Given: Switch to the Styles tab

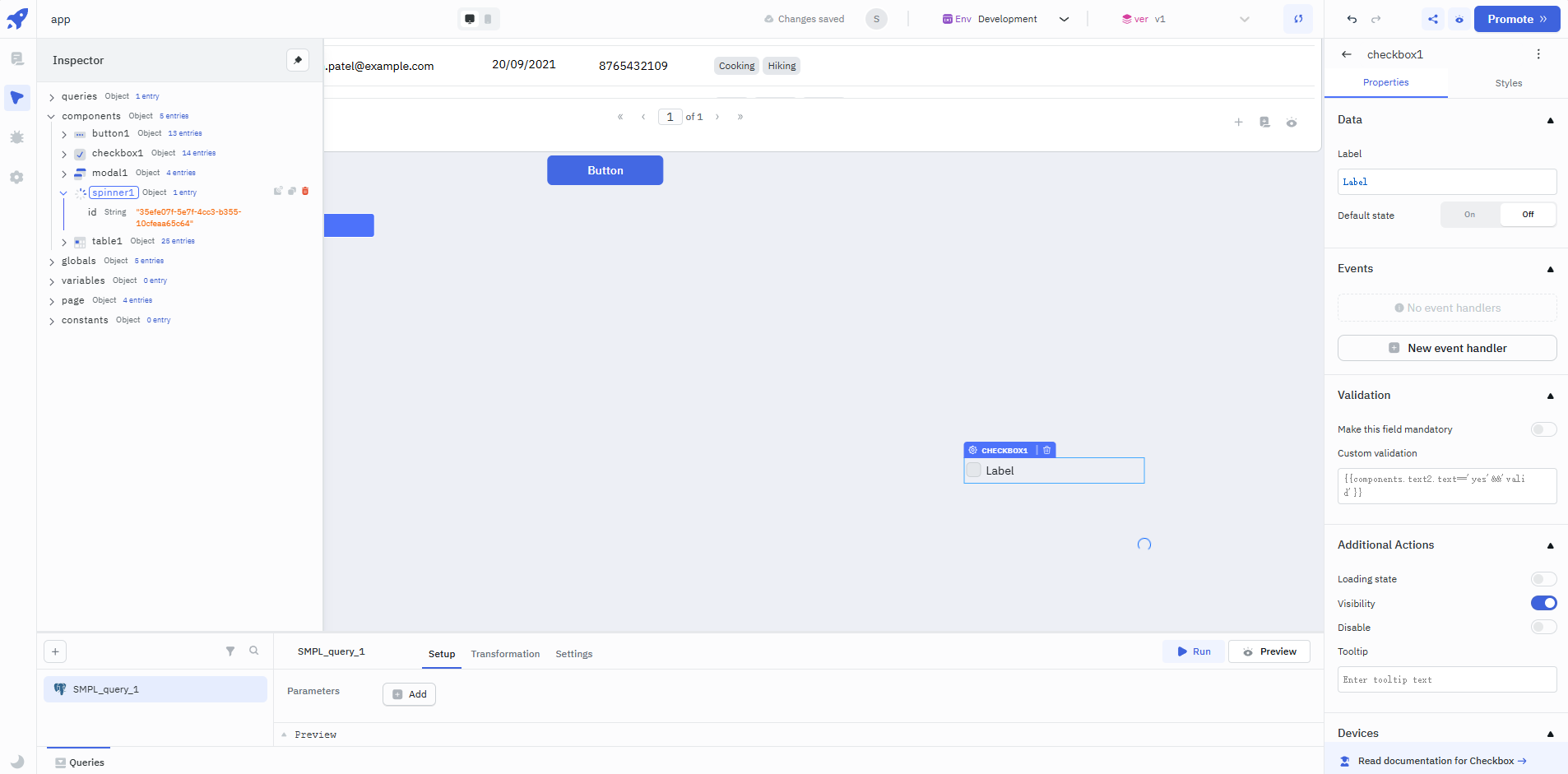Looking at the screenshot, I should 1508,83.
